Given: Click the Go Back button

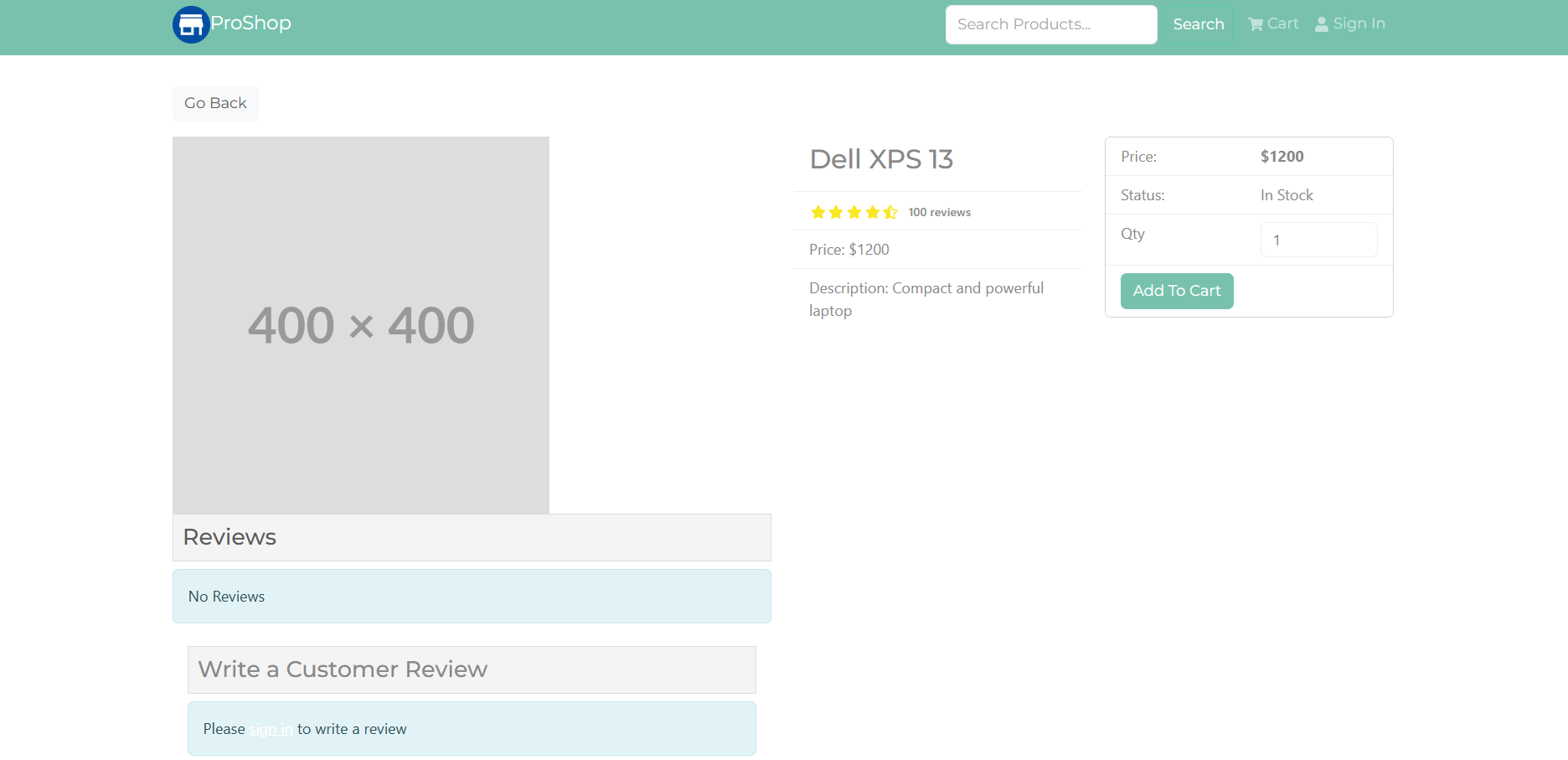Looking at the screenshot, I should (215, 103).
